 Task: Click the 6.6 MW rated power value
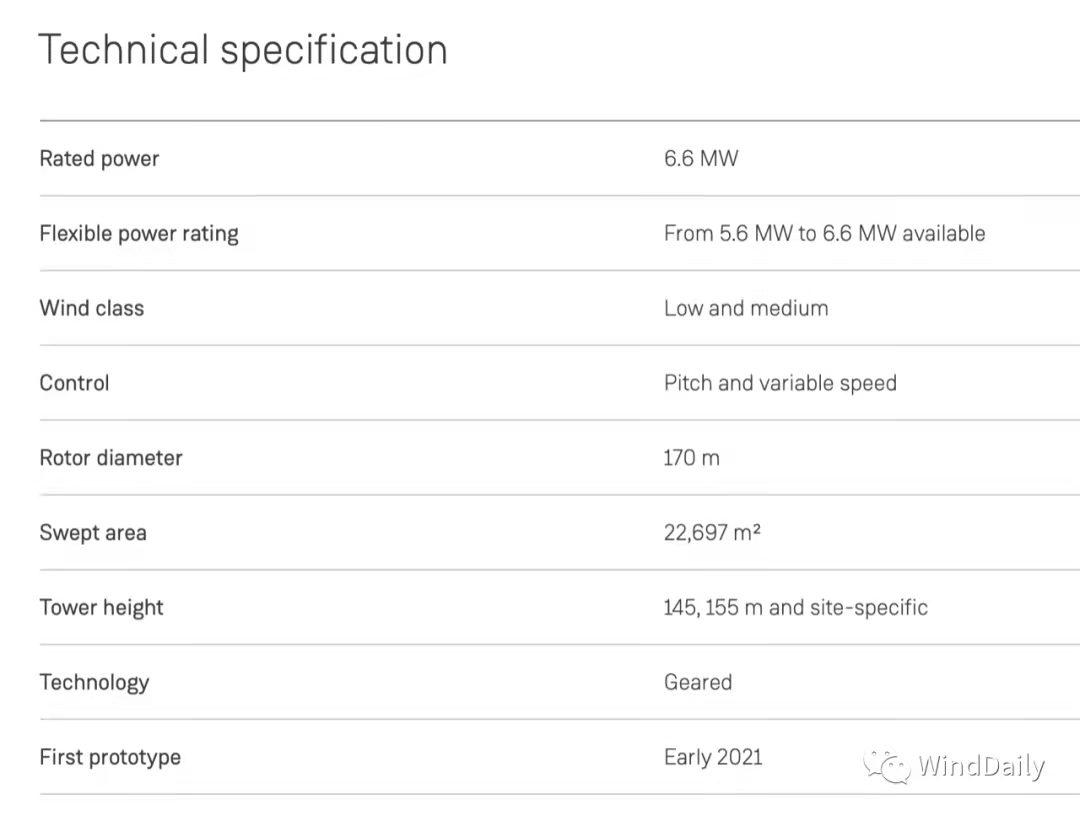point(701,158)
